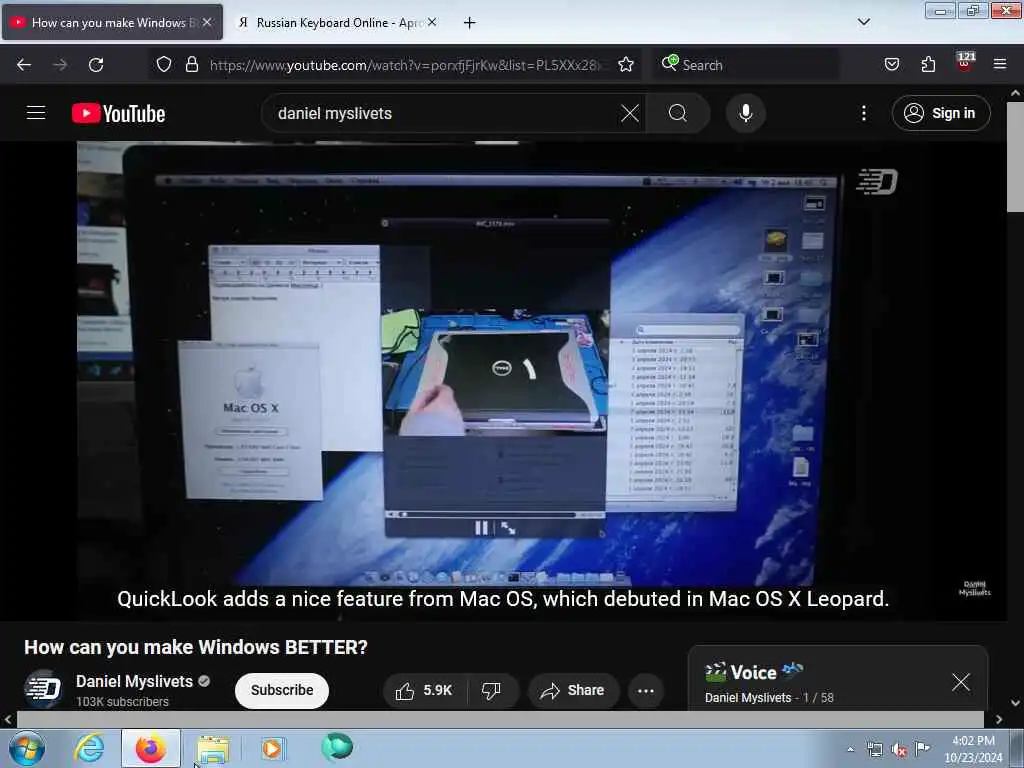
Task: Open tracking protection shield icon
Action: pyautogui.click(x=164, y=64)
